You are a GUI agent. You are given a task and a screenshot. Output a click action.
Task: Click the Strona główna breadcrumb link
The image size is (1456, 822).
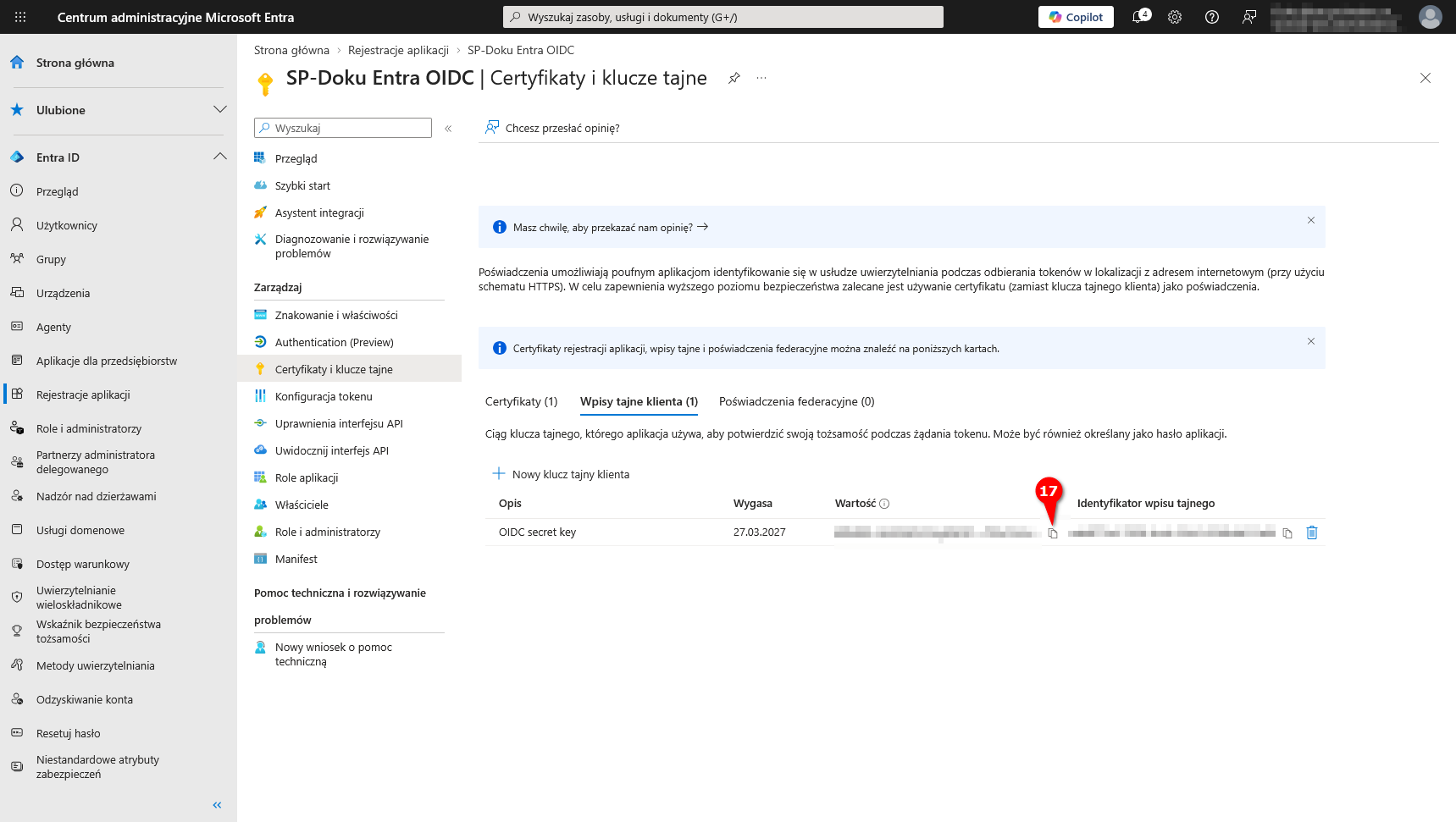291,51
